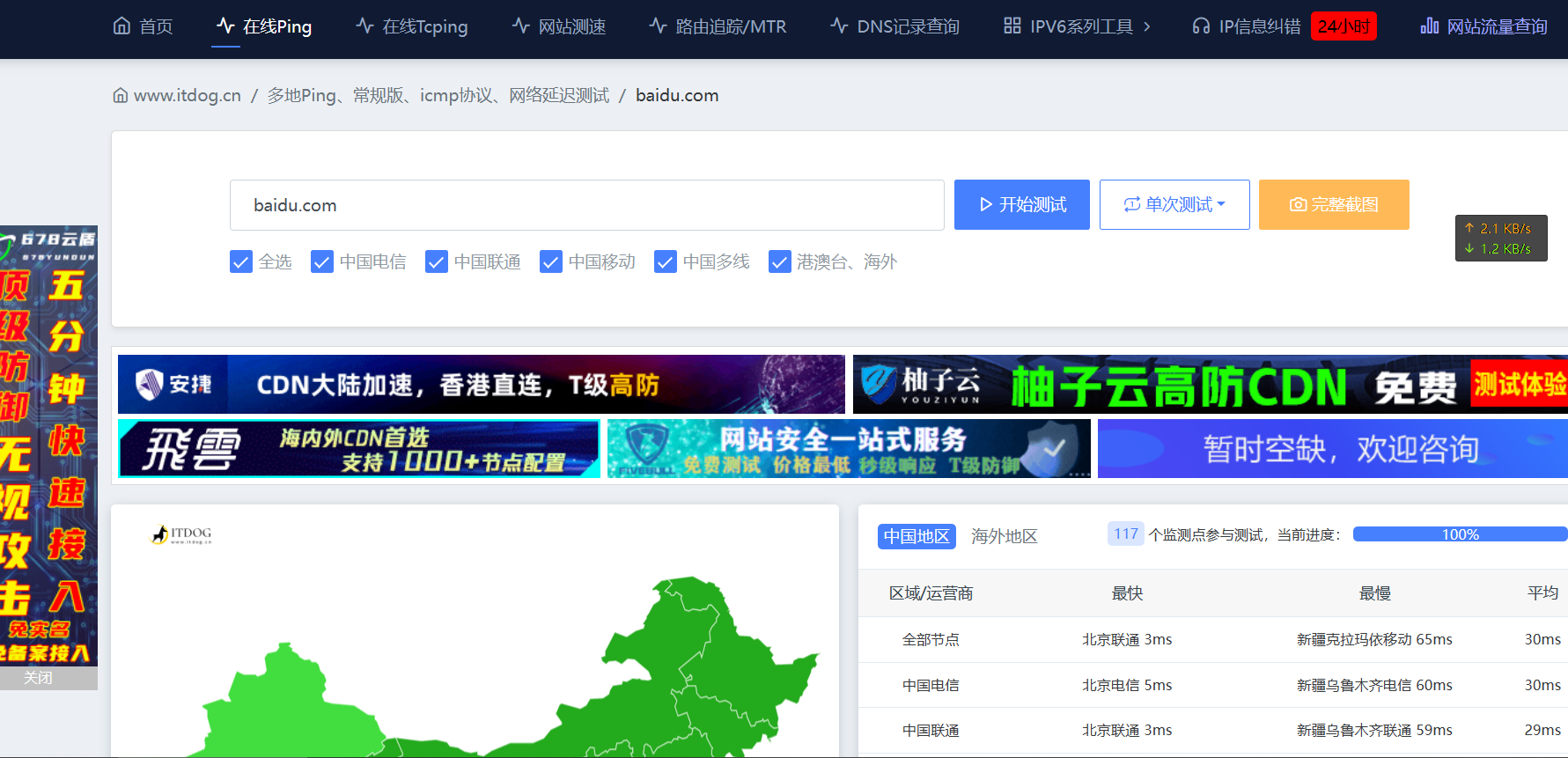Click the 完整截图 button

1334,204
